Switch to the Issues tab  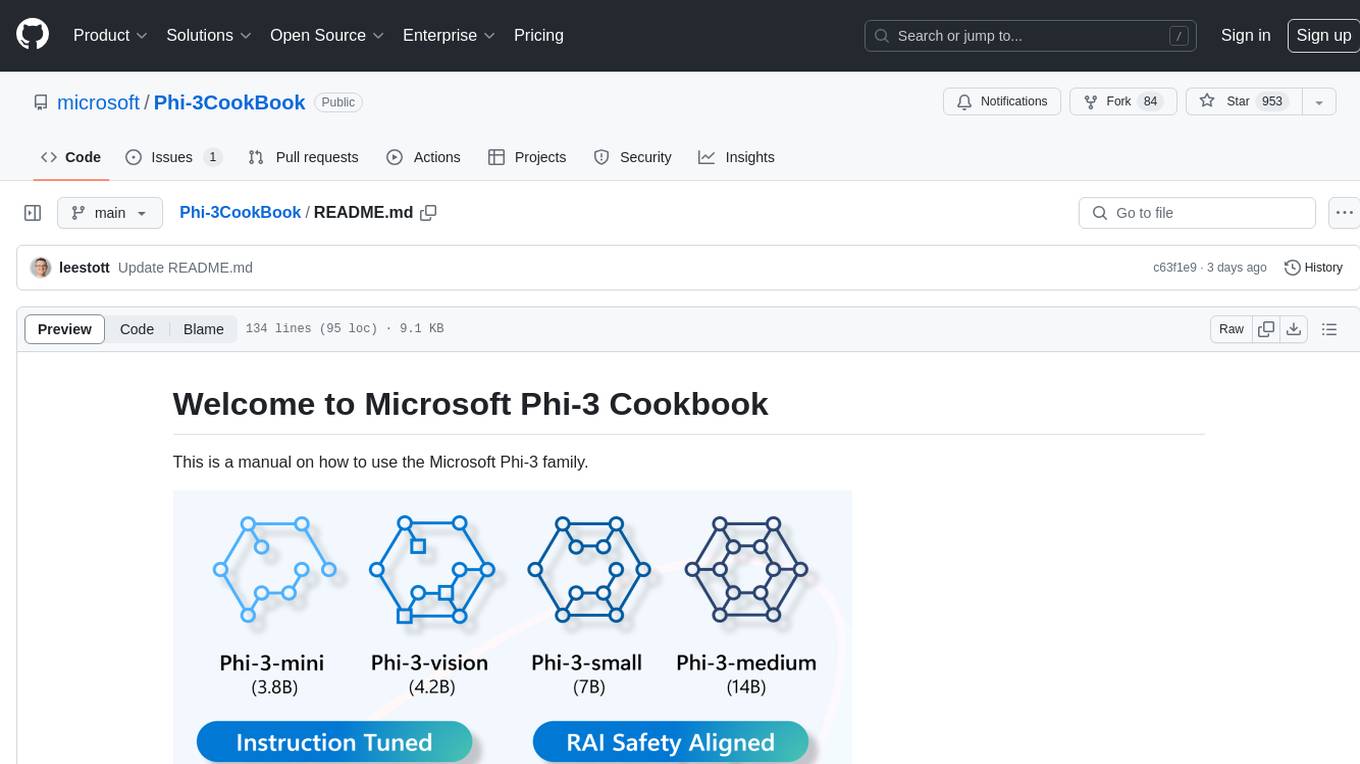(x=173, y=157)
